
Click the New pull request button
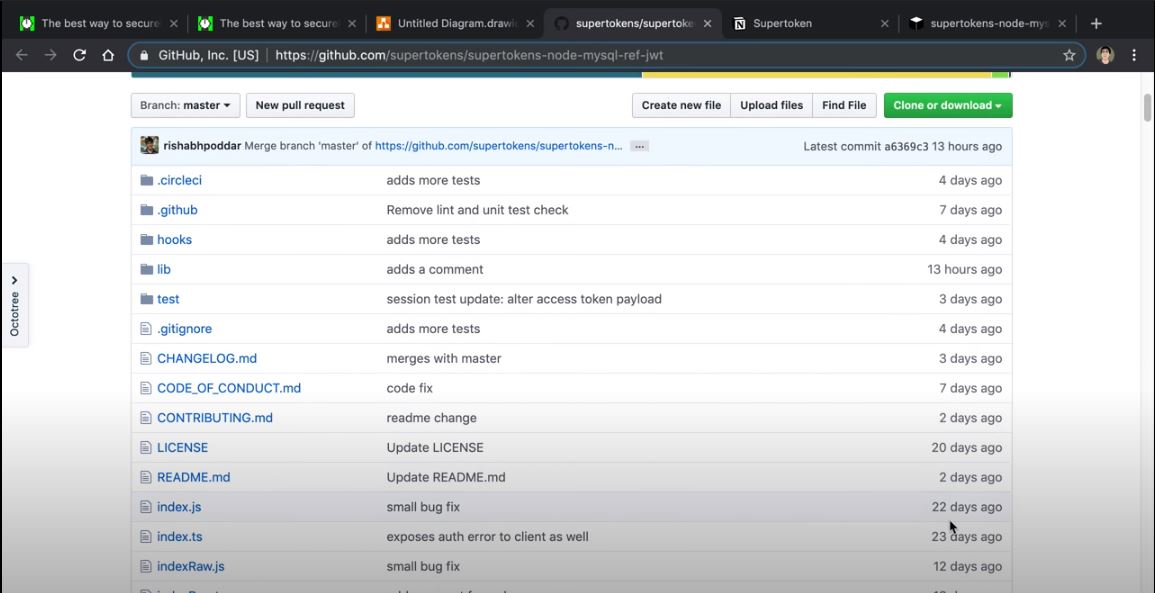300,105
